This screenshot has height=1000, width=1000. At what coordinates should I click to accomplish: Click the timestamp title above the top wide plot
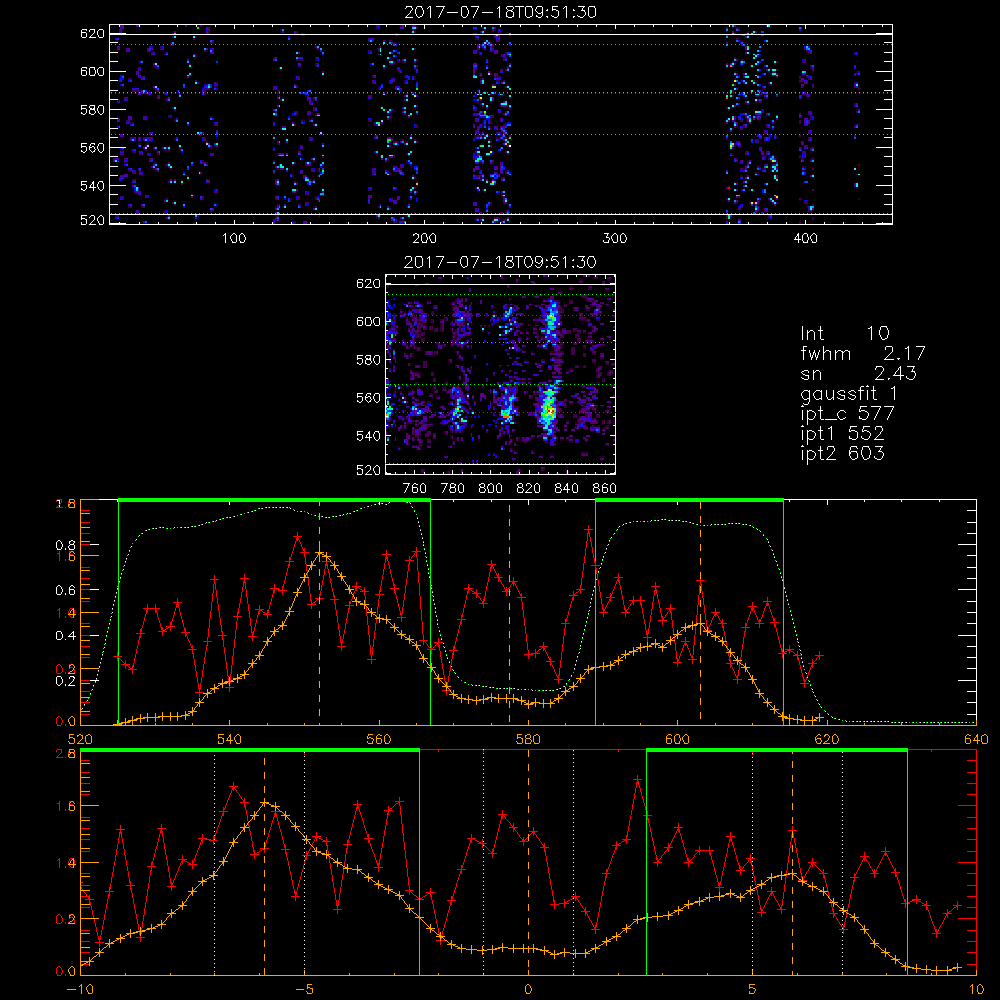(500, 12)
